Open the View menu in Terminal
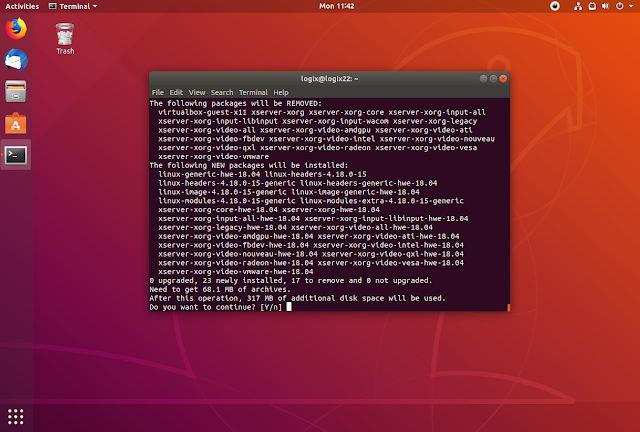Image resolution: width=640 pixels, height=432 pixels. point(197,92)
